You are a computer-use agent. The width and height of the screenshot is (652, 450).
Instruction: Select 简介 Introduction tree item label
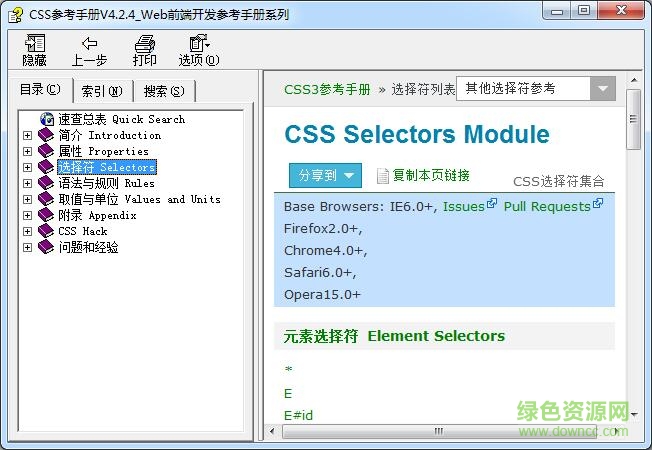(x=110, y=135)
